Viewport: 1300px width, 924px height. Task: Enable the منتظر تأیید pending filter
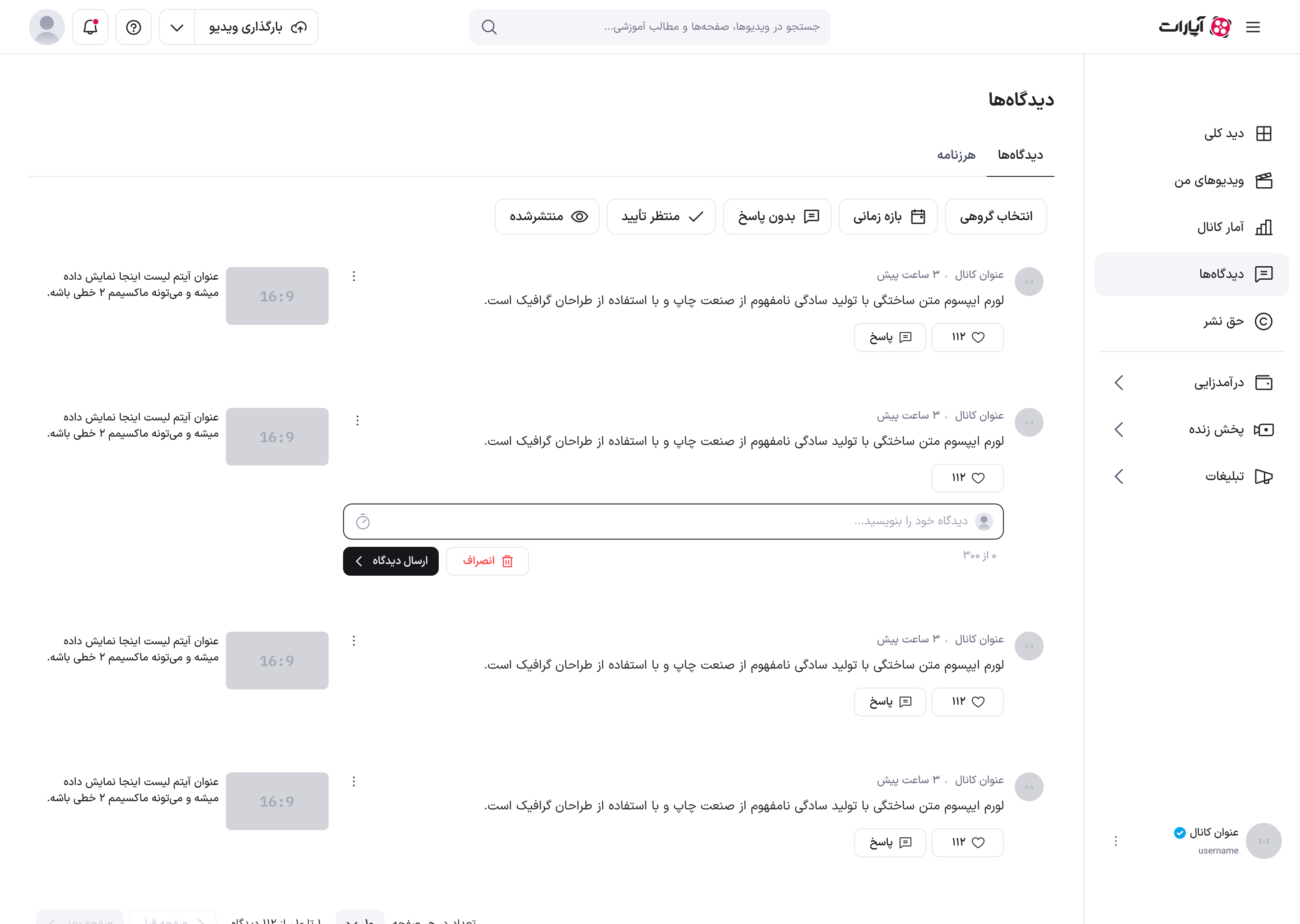click(x=661, y=216)
